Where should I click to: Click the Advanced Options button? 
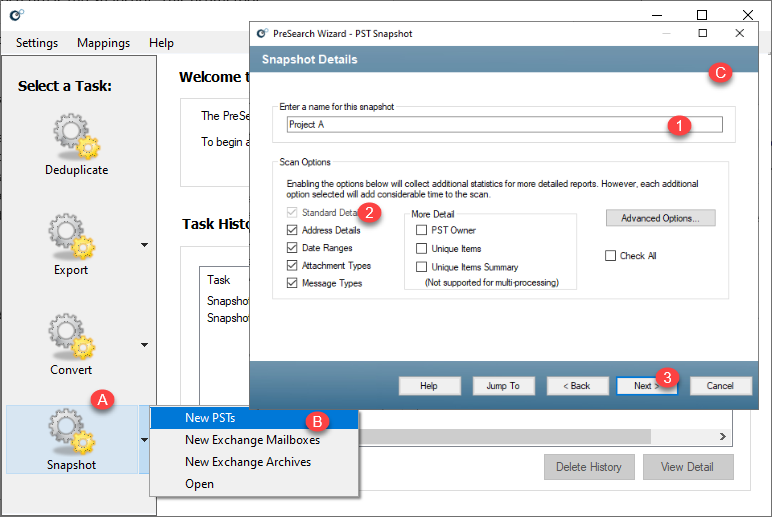660,218
